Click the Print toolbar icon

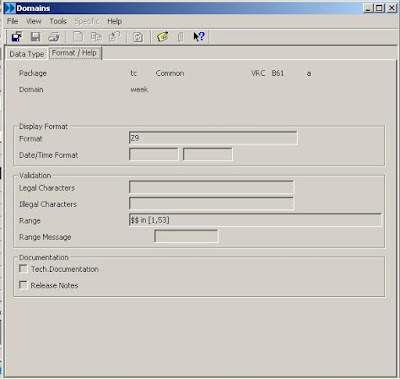point(54,36)
